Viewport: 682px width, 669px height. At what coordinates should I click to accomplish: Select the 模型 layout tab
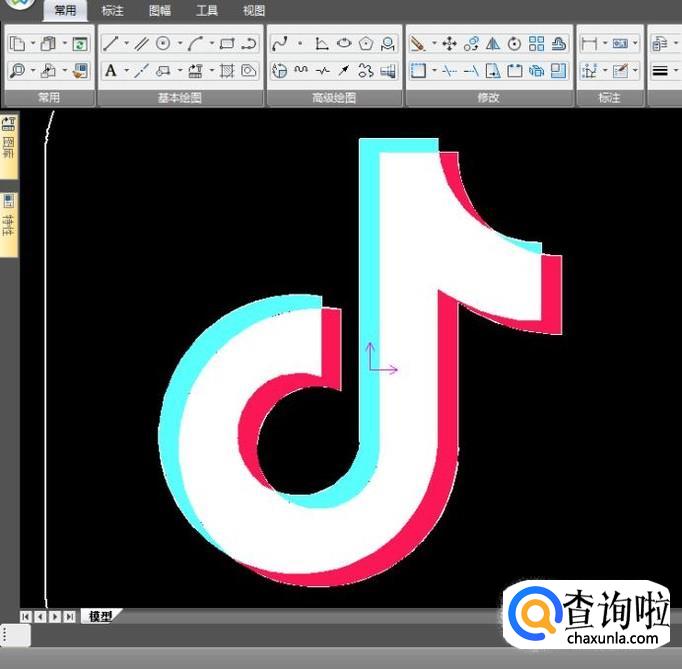100,617
